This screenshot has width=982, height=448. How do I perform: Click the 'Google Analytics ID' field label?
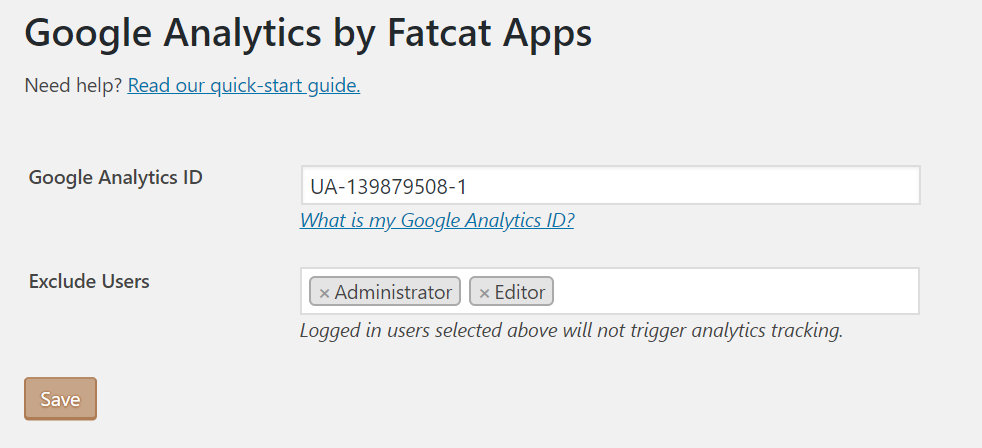116,178
